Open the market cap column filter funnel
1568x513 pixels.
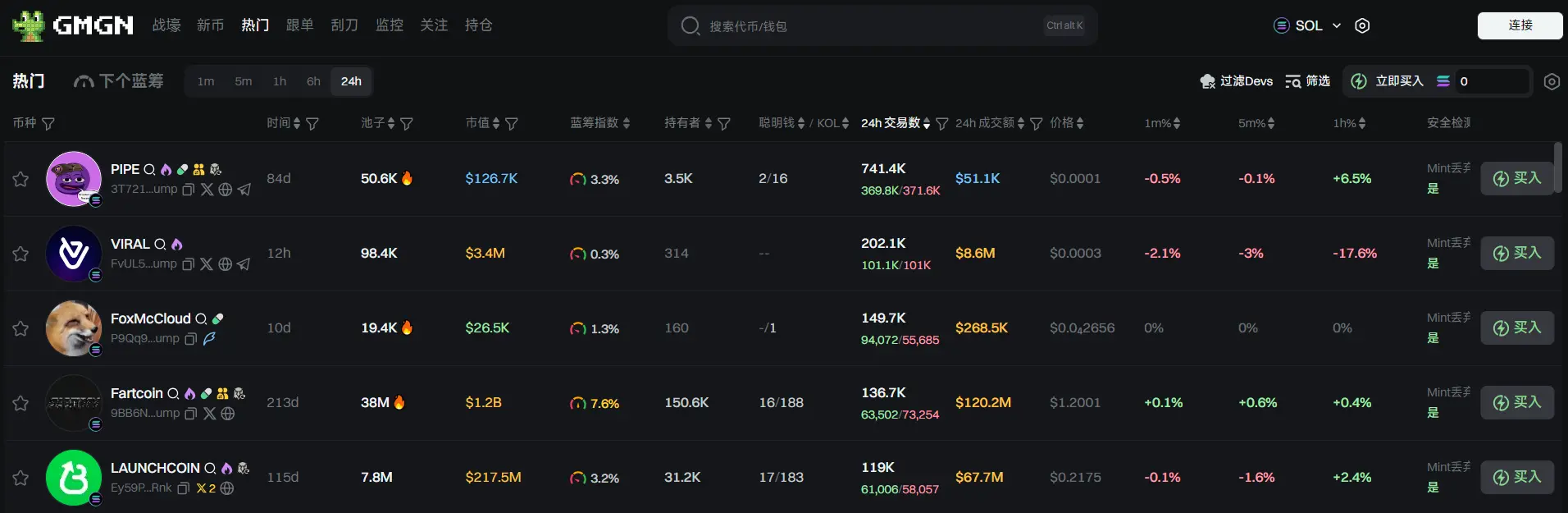pyautogui.click(x=512, y=124)
